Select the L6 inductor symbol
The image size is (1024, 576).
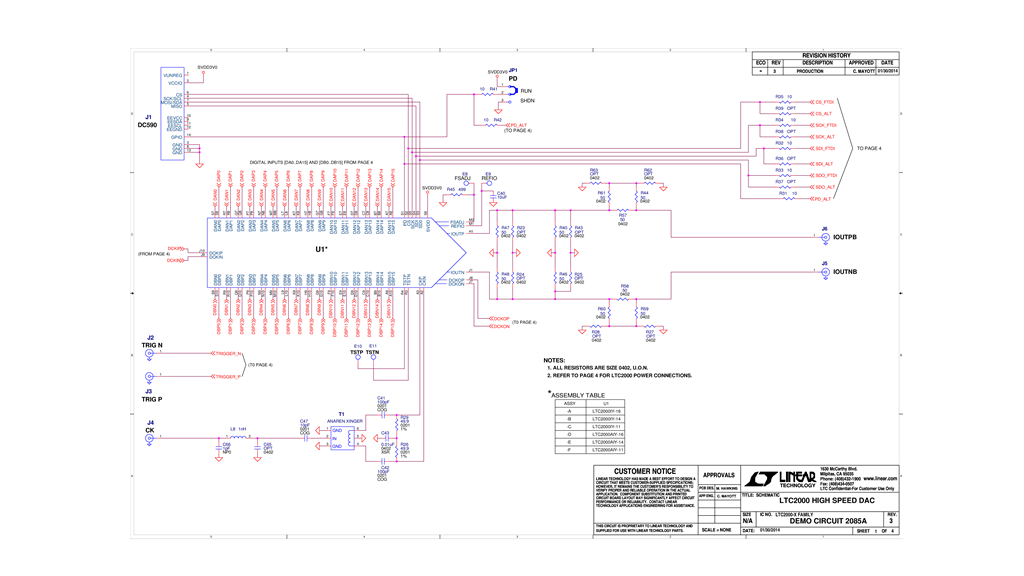(238, 437)
